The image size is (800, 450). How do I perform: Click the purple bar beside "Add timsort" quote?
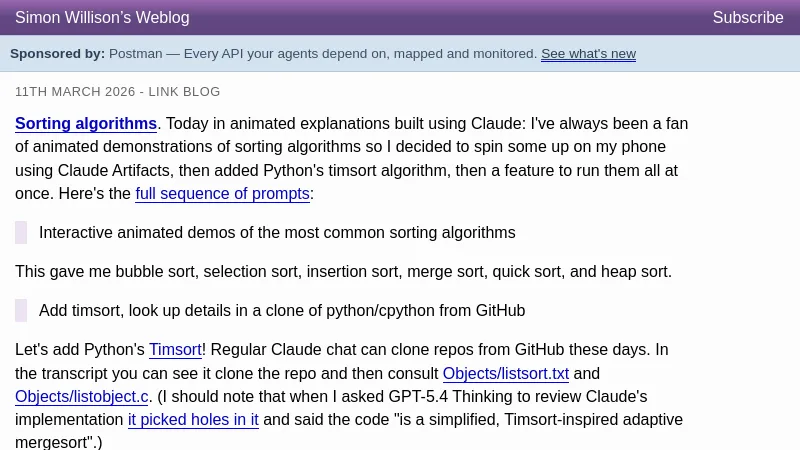21,311
